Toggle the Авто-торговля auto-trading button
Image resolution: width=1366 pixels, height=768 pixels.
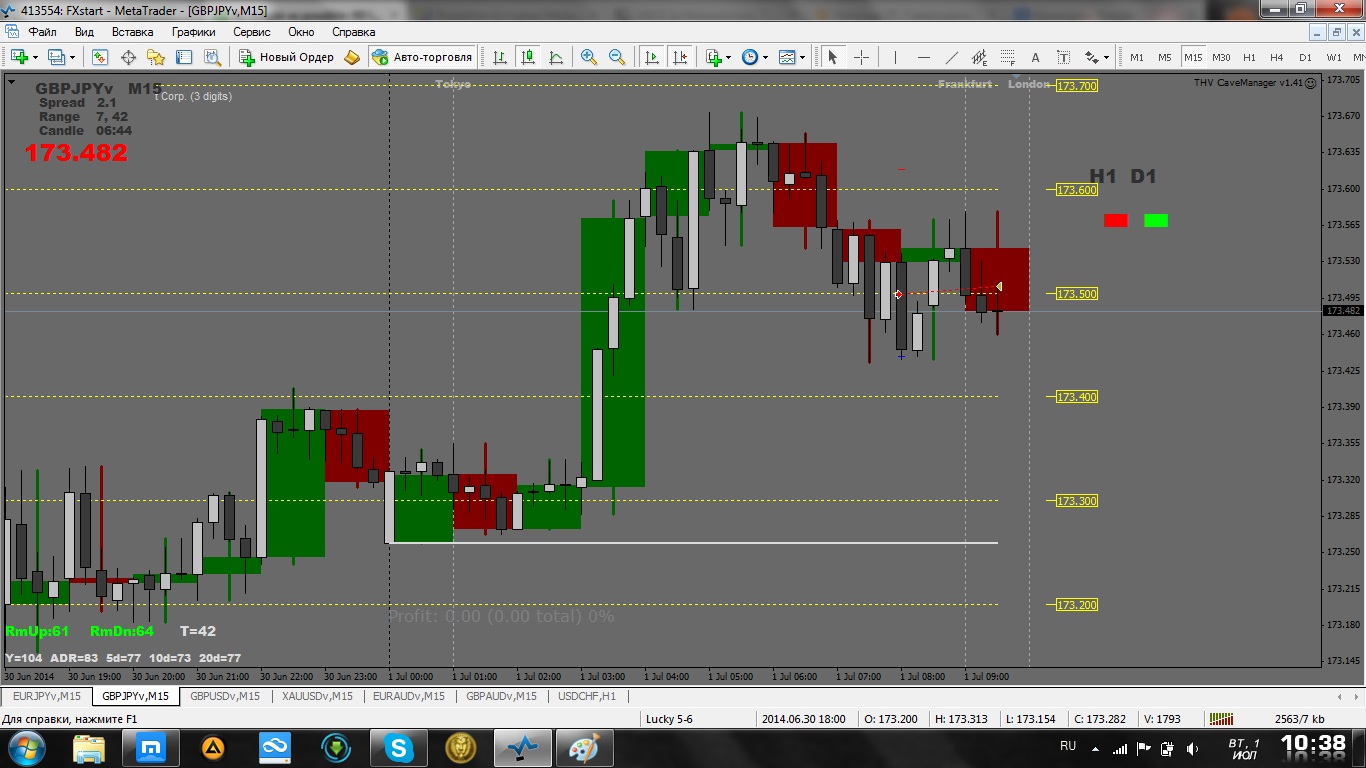pos(422,57)
